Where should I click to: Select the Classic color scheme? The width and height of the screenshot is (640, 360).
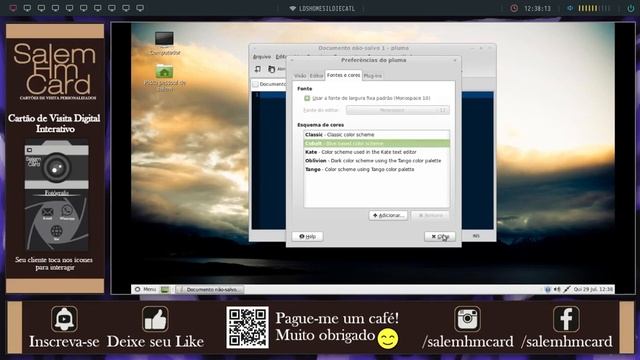[376, 135]
